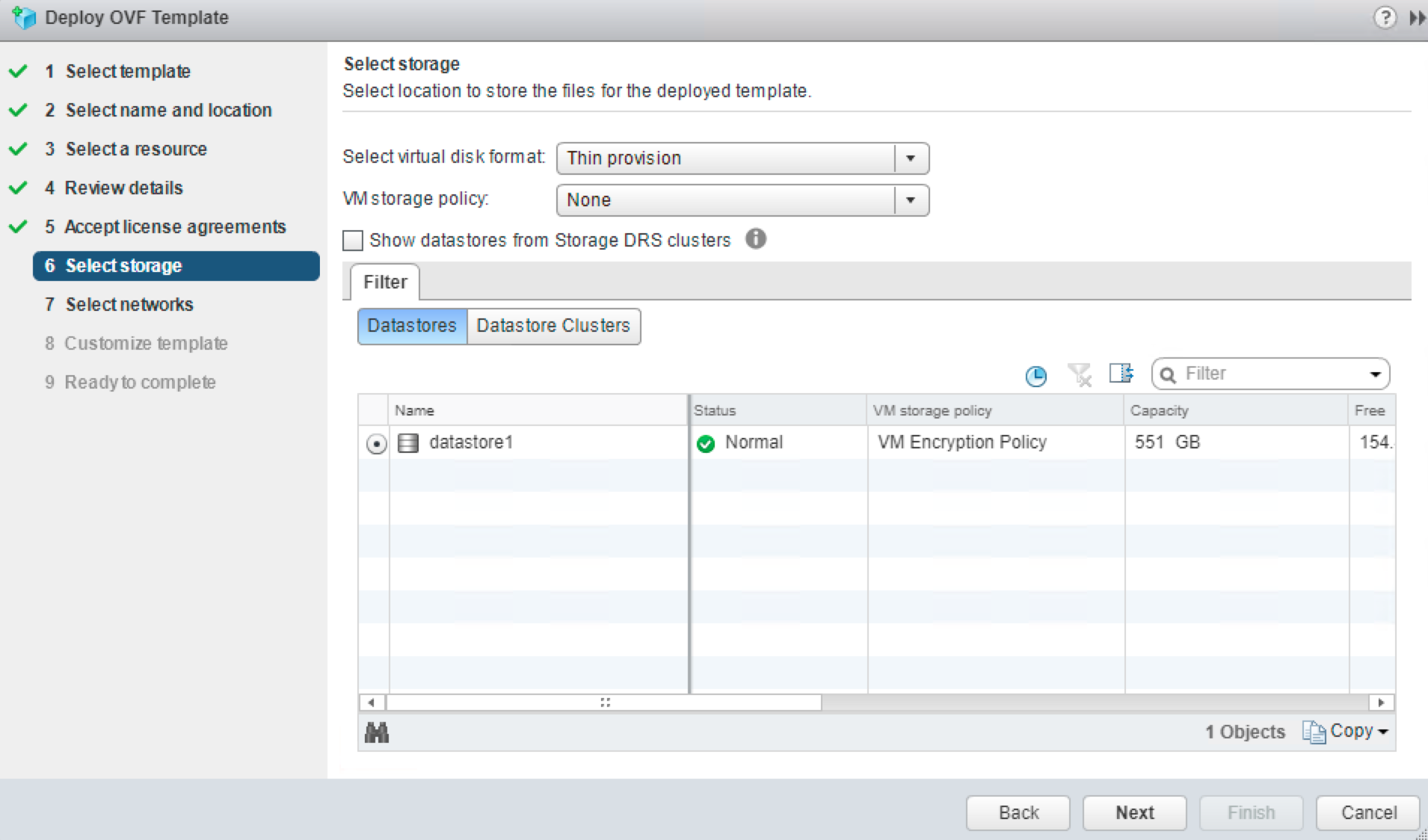Click the info icon beside Storage DRS clusters
The image size is (1428, 840).
(x=755, y=239)
